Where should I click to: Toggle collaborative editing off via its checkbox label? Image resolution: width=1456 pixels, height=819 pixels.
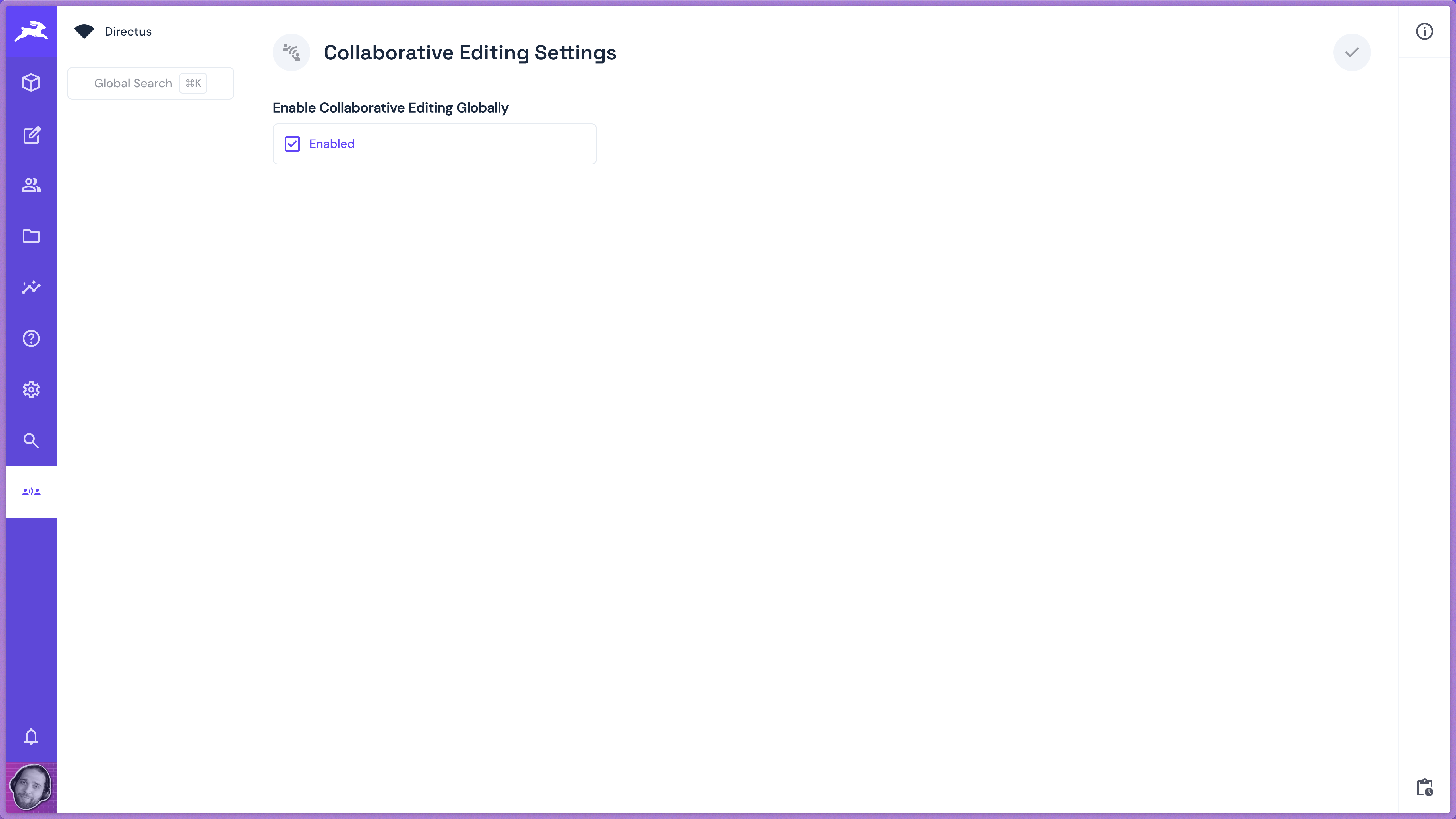click(331, 144)
